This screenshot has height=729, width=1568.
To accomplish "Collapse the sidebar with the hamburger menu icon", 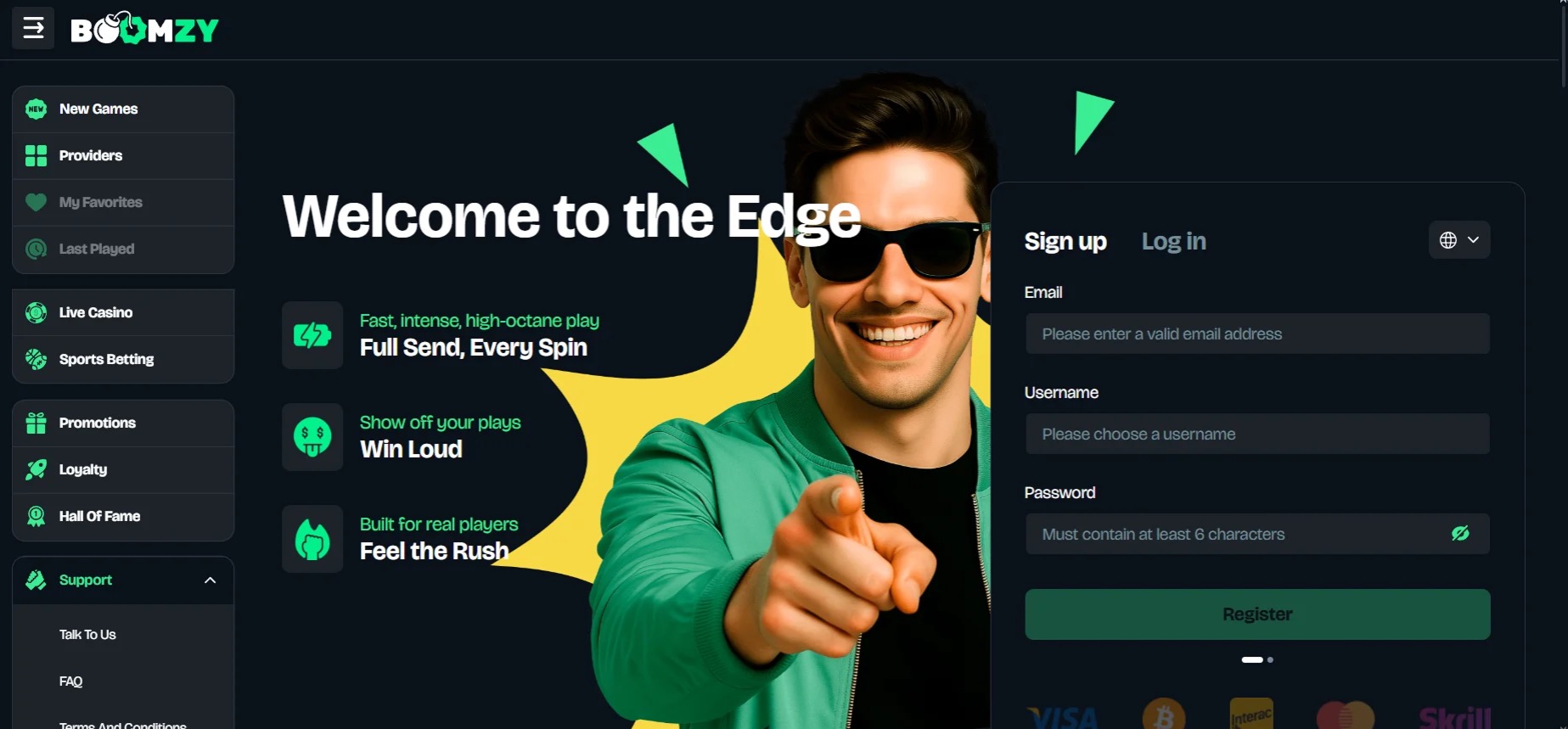I will tap(33, 28).
